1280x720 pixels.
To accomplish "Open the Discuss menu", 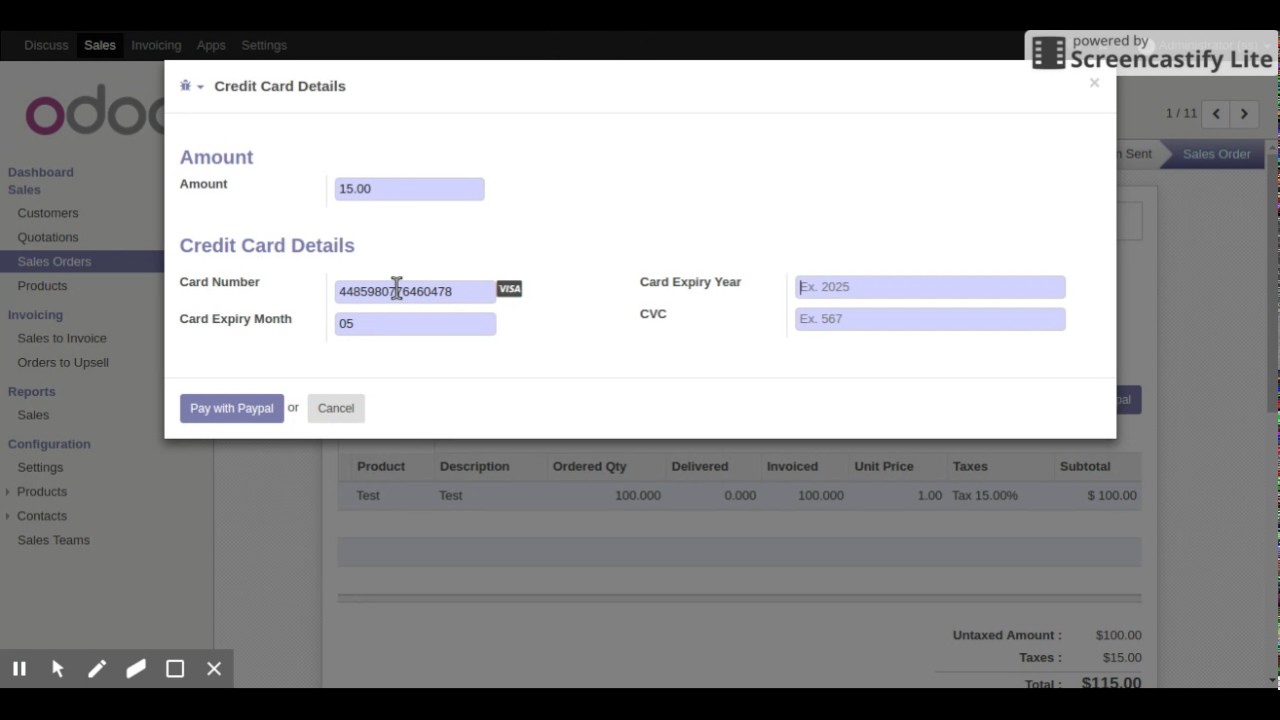I will coord(46,45).
